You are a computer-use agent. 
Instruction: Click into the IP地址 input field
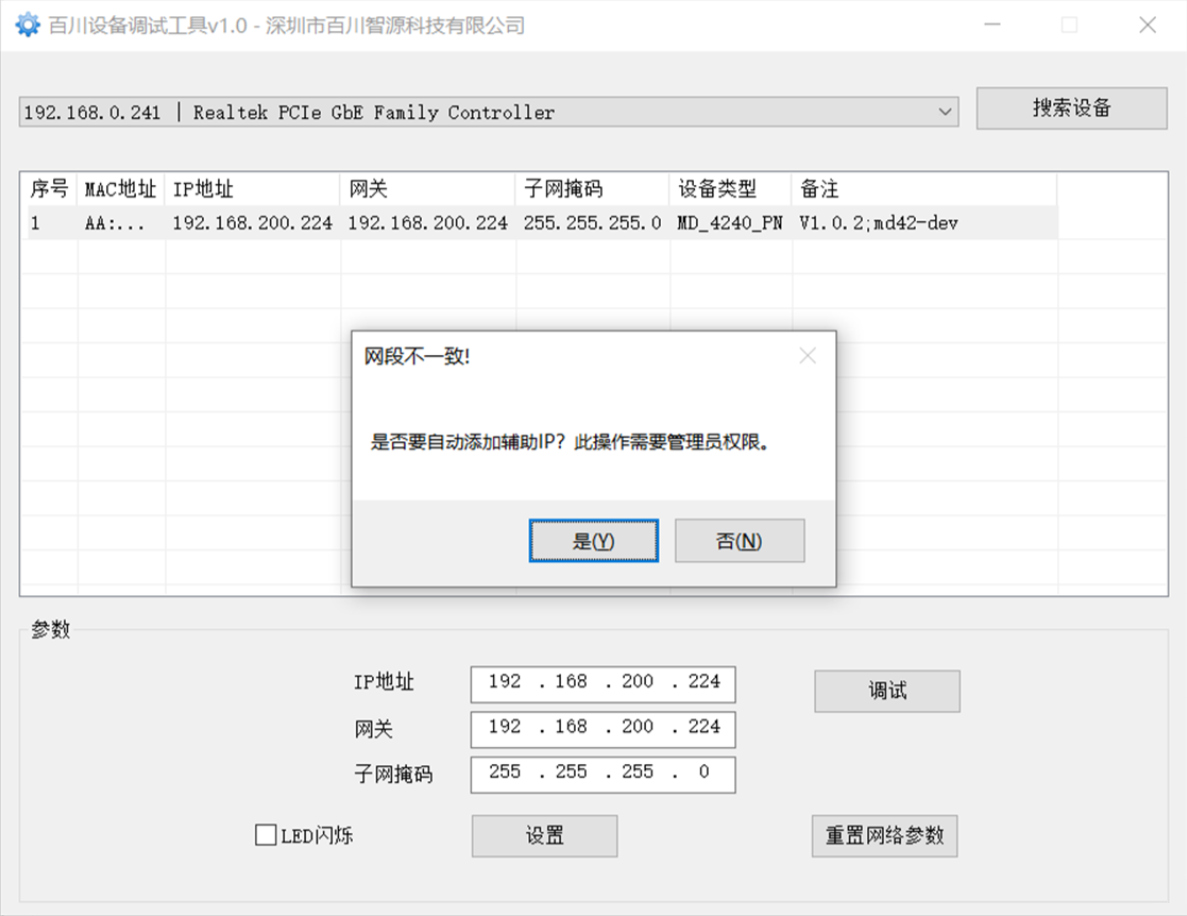click(602, 684)
